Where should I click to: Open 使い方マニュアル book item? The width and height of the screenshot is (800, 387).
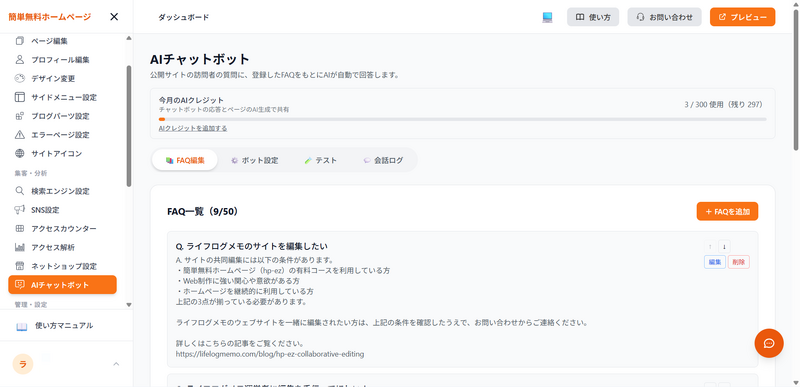62,325
